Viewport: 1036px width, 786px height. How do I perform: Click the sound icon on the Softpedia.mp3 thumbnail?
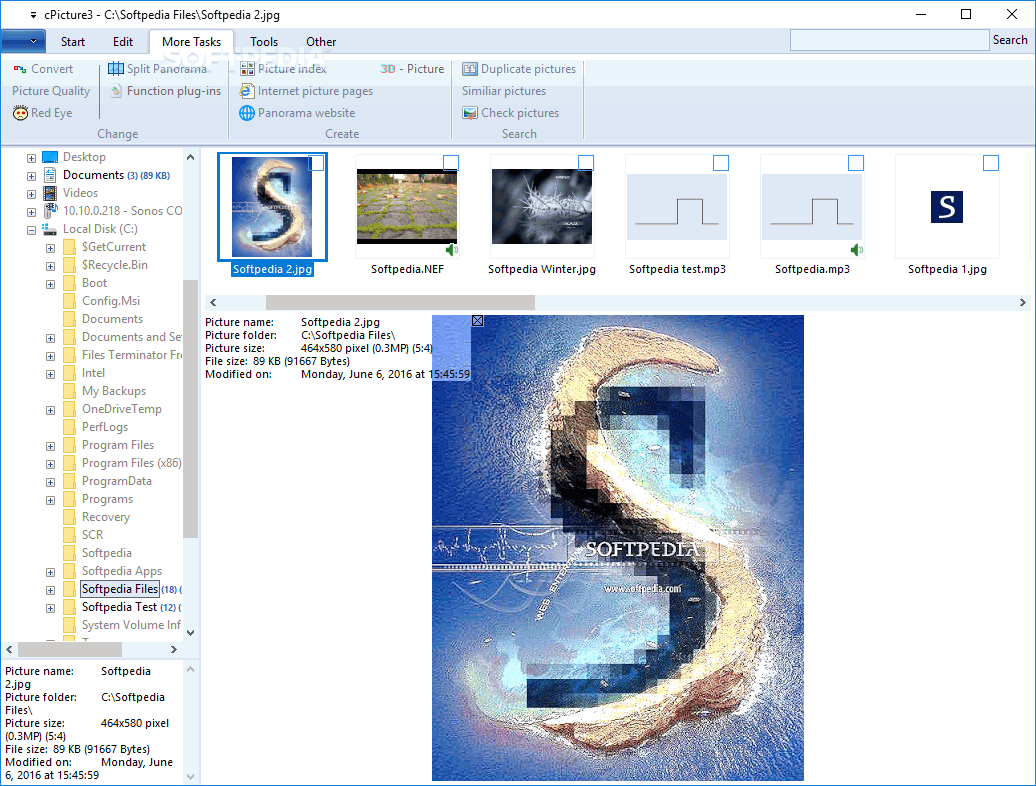point(857,250)
